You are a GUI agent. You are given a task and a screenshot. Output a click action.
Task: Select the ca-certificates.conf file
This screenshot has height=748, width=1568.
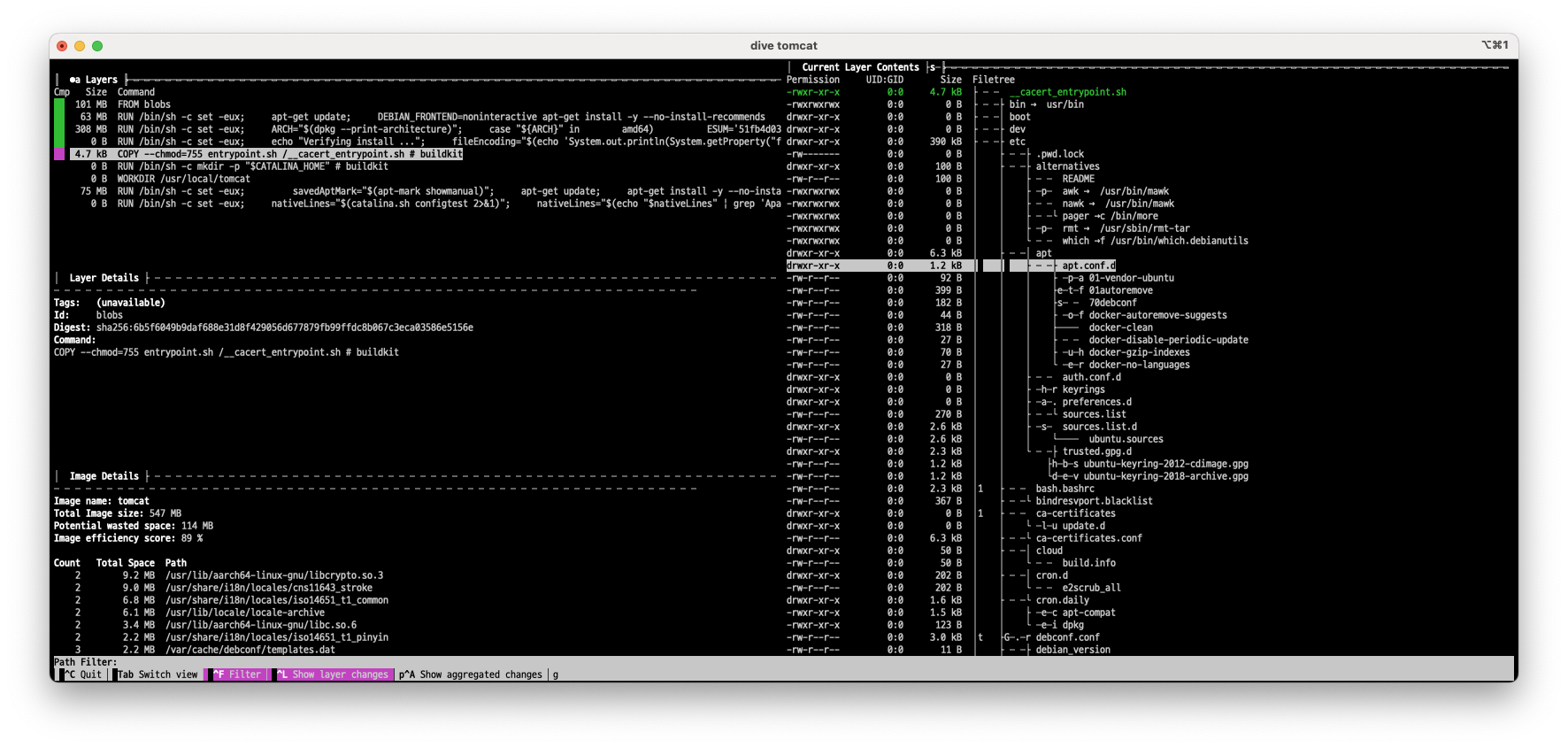[x=1089, y=538]
